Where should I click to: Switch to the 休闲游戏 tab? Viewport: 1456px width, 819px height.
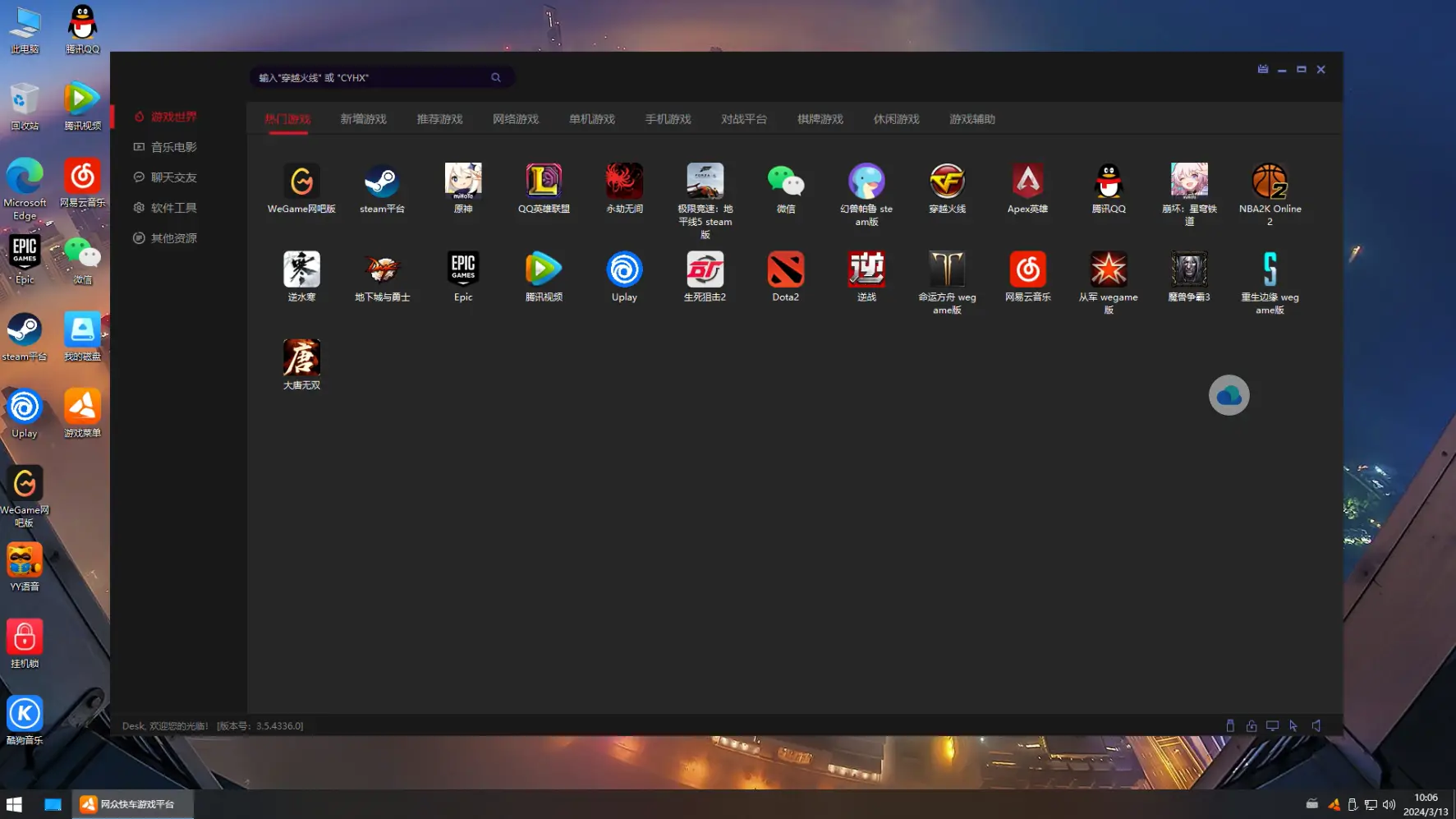pos(896,119)
